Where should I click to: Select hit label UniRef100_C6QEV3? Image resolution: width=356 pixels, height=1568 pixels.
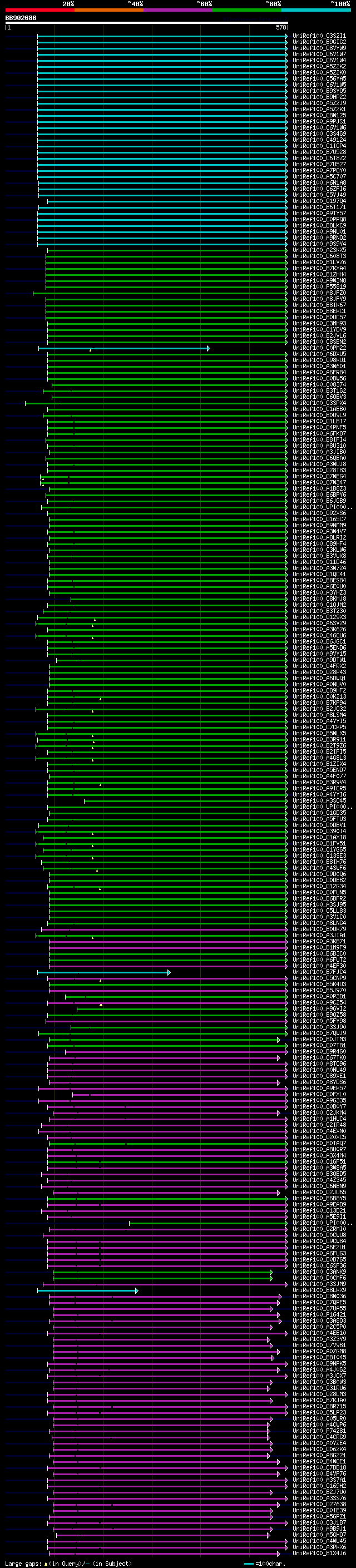coord(319,397)
